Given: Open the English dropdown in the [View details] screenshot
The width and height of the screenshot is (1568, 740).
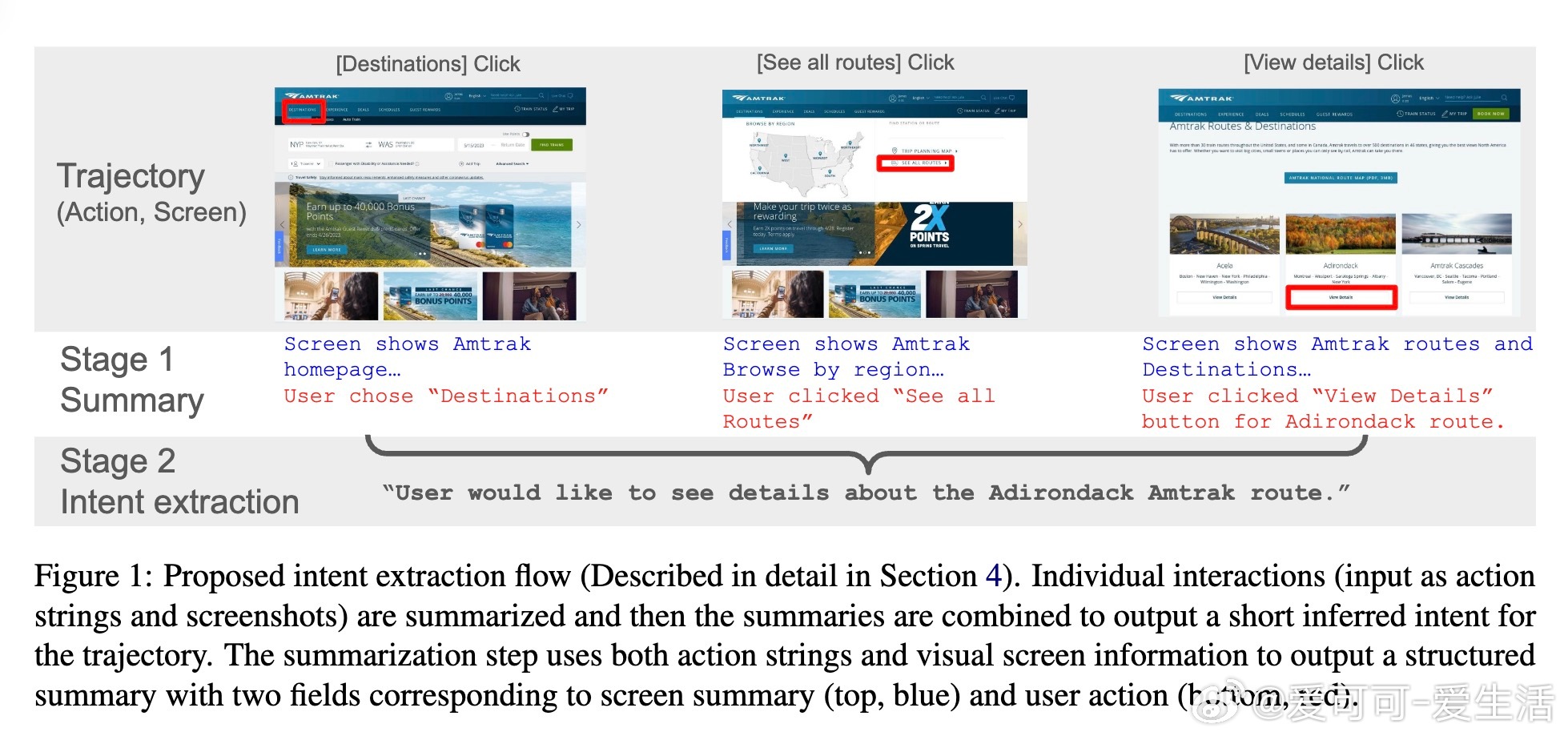Looking at the screenshot, I should [1429, 98].
